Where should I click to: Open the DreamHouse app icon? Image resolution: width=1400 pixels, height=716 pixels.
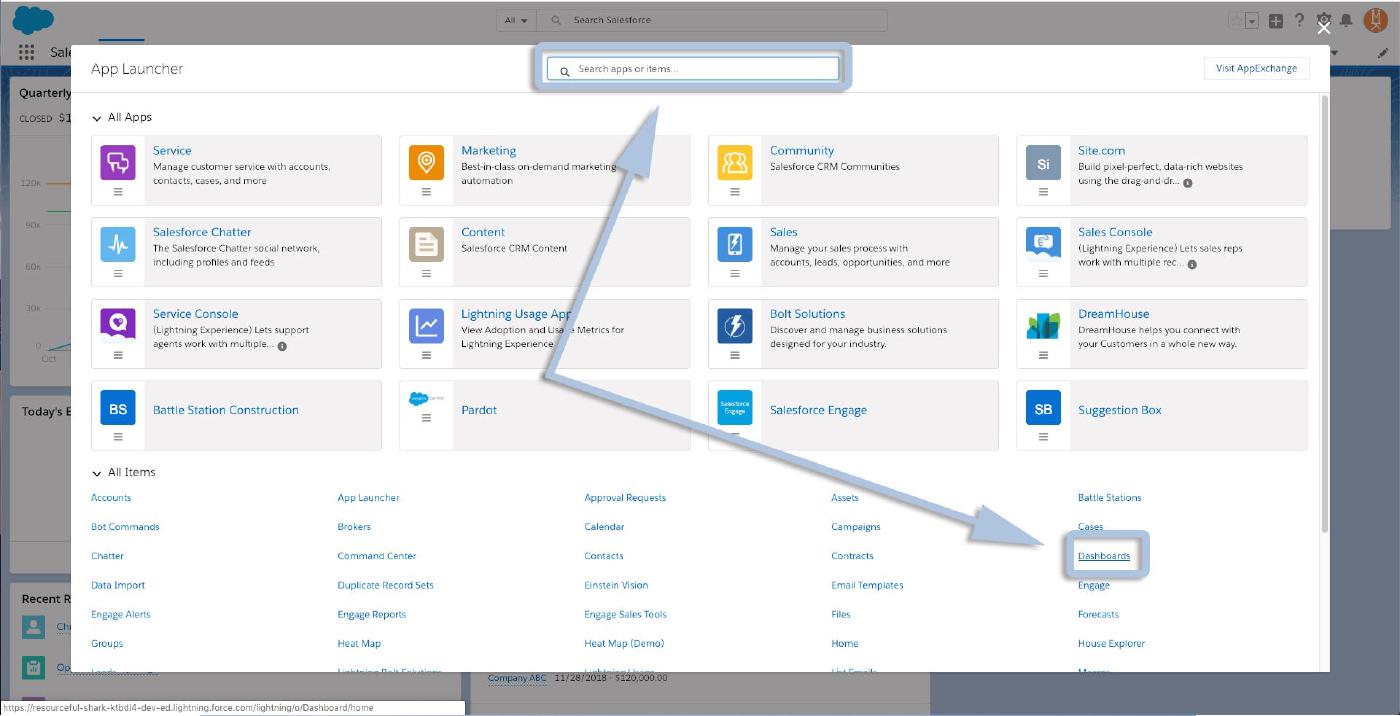pos(1043,325)
